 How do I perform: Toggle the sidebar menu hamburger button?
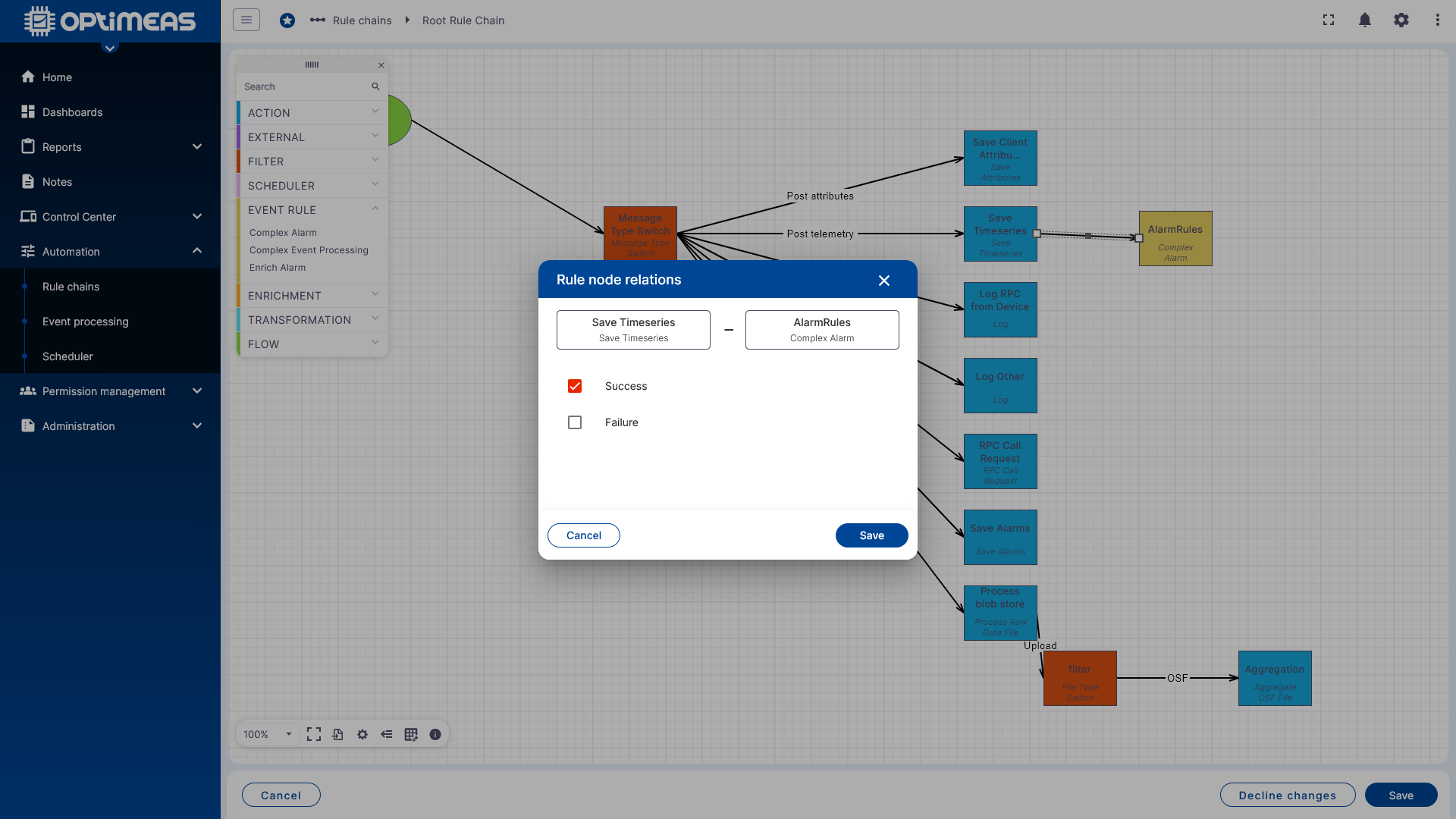point(246,20)
